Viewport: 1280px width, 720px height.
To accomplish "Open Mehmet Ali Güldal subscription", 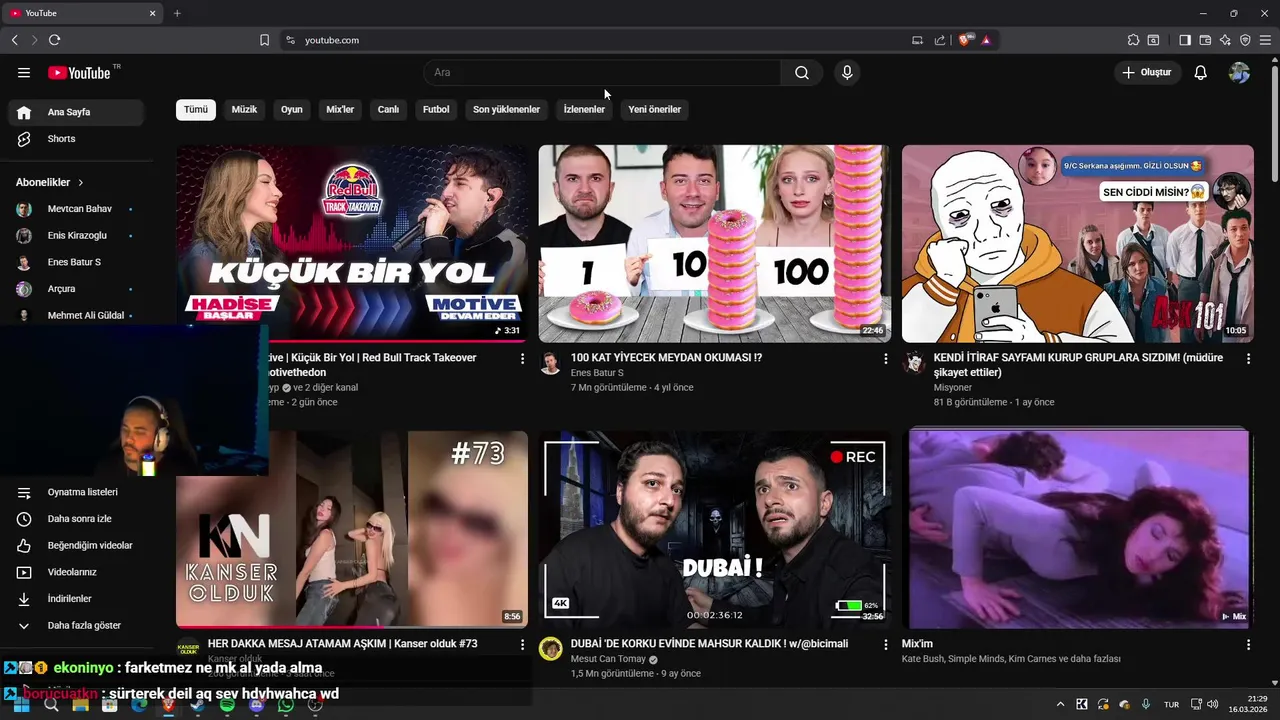I will click(76, 315).
